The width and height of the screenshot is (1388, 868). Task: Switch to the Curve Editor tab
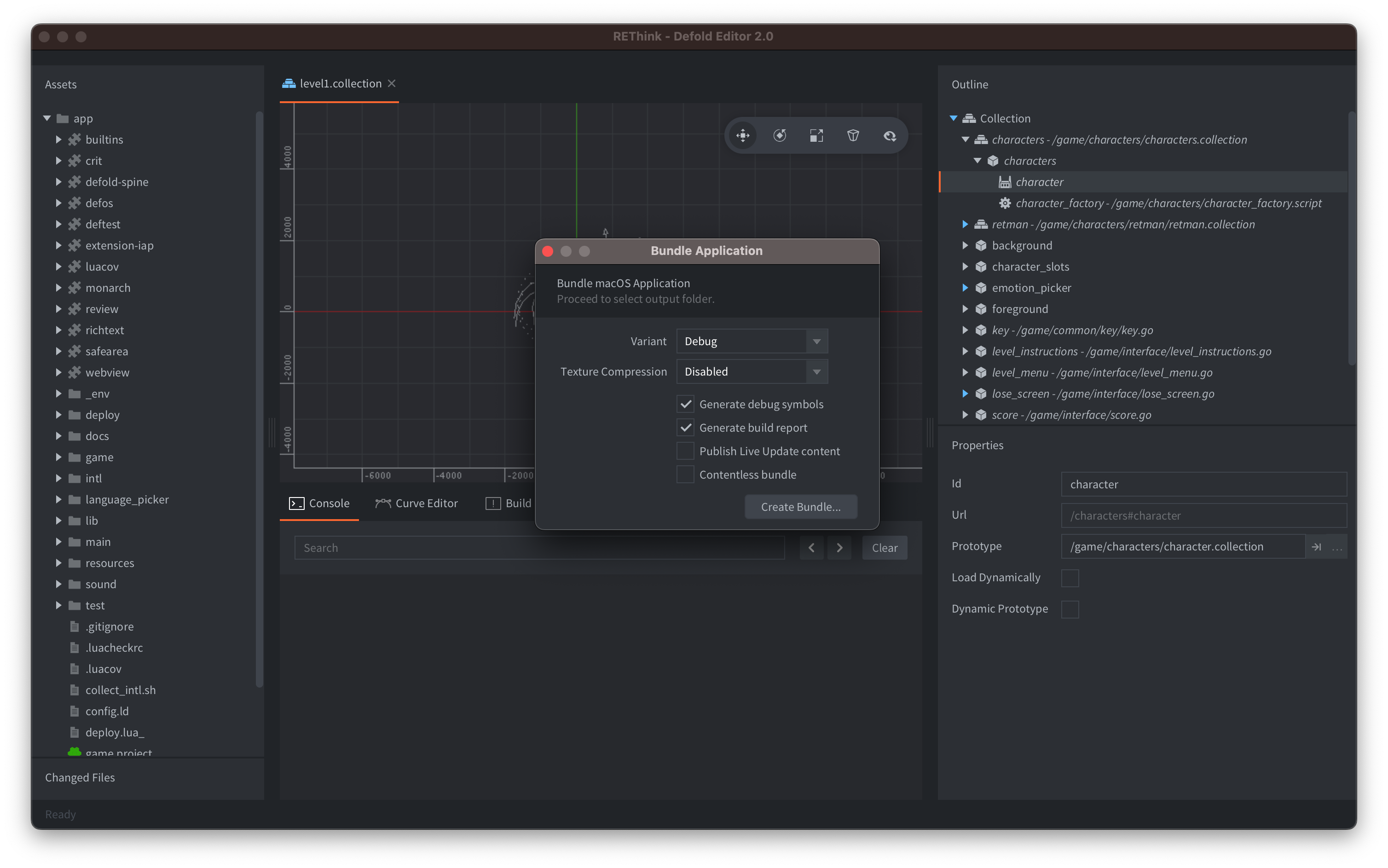tap(426, 503)
